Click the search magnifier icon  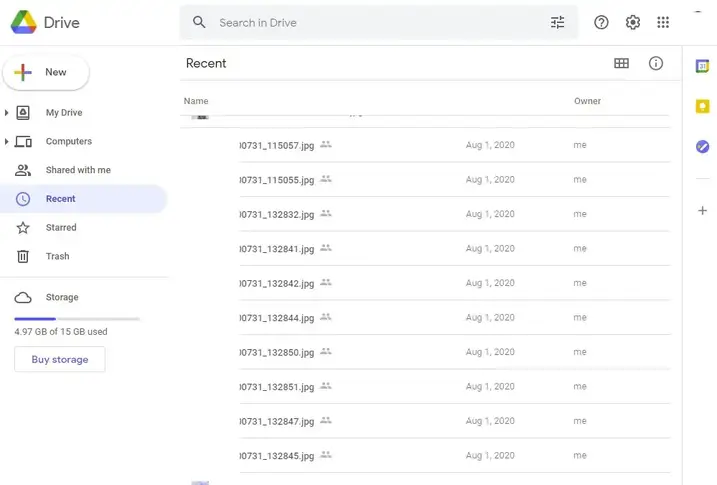pos(199,22)
